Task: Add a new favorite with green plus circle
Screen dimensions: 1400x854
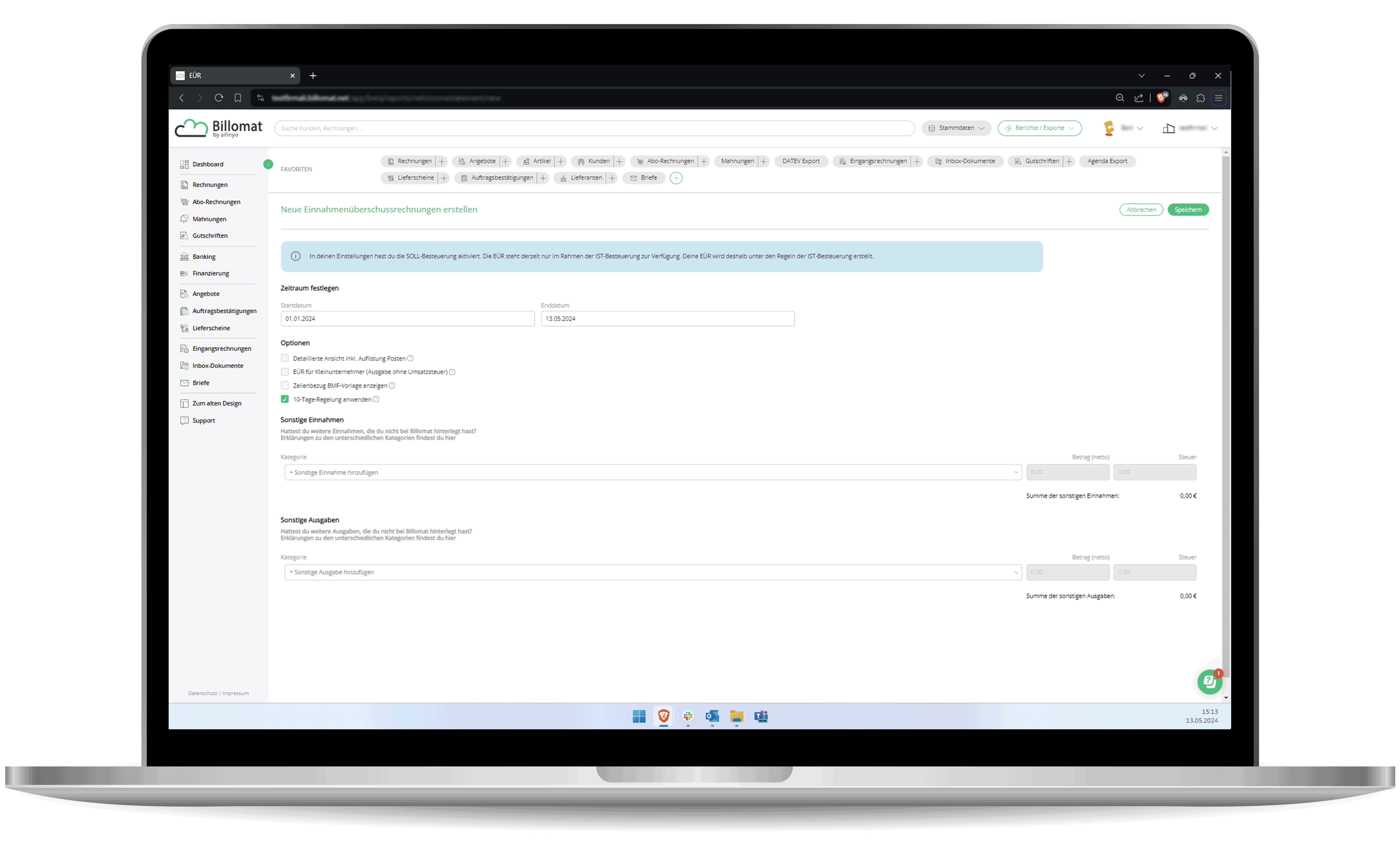Action: click(x=675, y=178)
